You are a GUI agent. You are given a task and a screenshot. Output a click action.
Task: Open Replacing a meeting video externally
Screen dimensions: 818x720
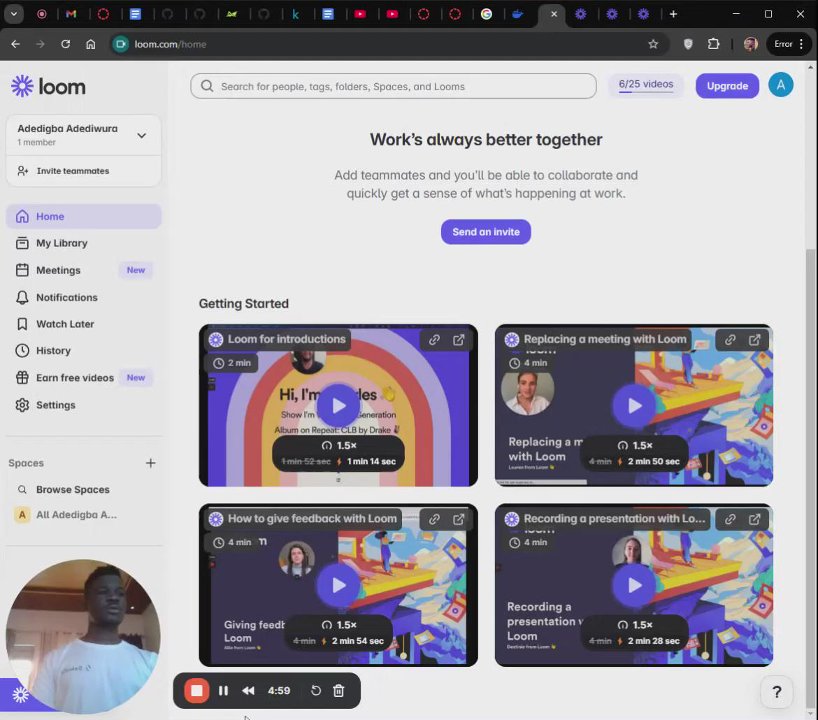[x=754, y=340]
